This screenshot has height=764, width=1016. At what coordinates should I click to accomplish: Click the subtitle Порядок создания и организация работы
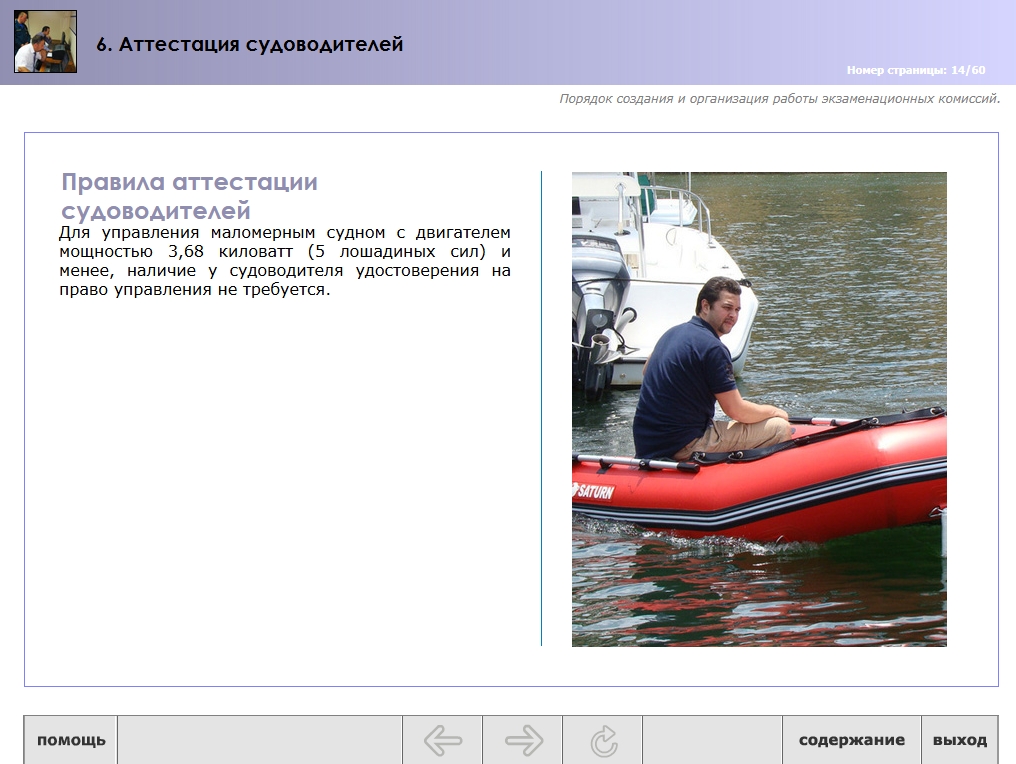(x=779, y=98)
